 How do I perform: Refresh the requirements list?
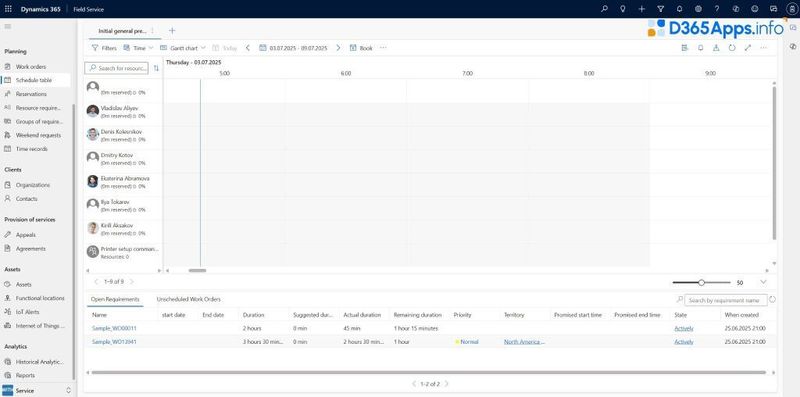[x=772, y=300]
